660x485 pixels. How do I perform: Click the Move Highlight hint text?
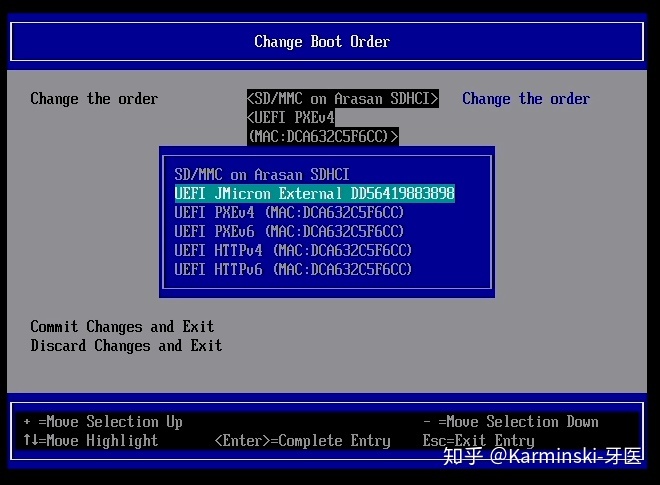click(x=90, y=440)
